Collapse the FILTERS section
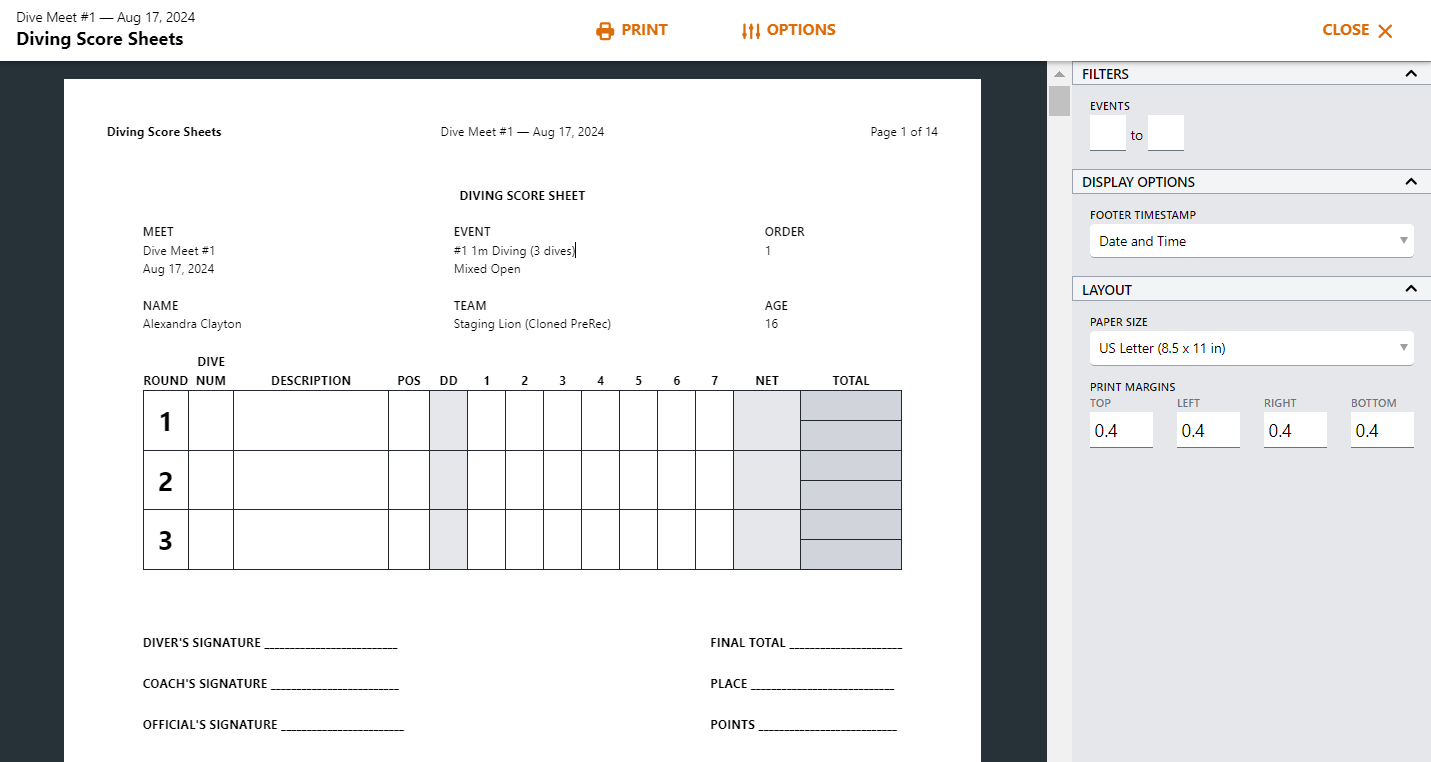1431x762 pixels. [x=1411, y=73]
